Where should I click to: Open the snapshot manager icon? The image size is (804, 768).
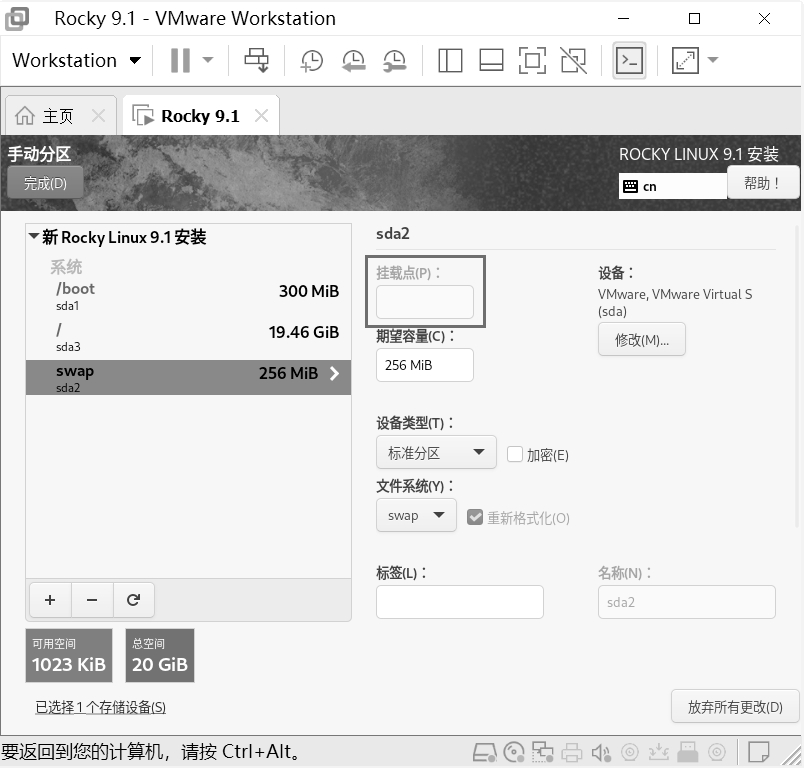click(395, 60)
